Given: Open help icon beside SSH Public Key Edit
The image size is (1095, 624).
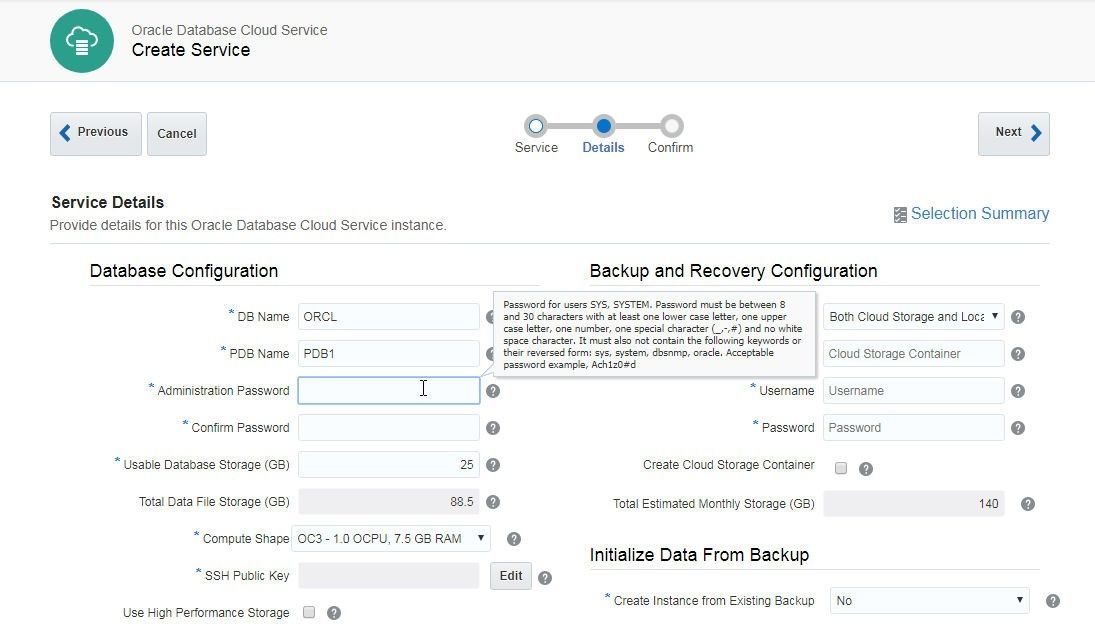Looking at the screenshot, I should pyautogui.click(x=545, y=578).
